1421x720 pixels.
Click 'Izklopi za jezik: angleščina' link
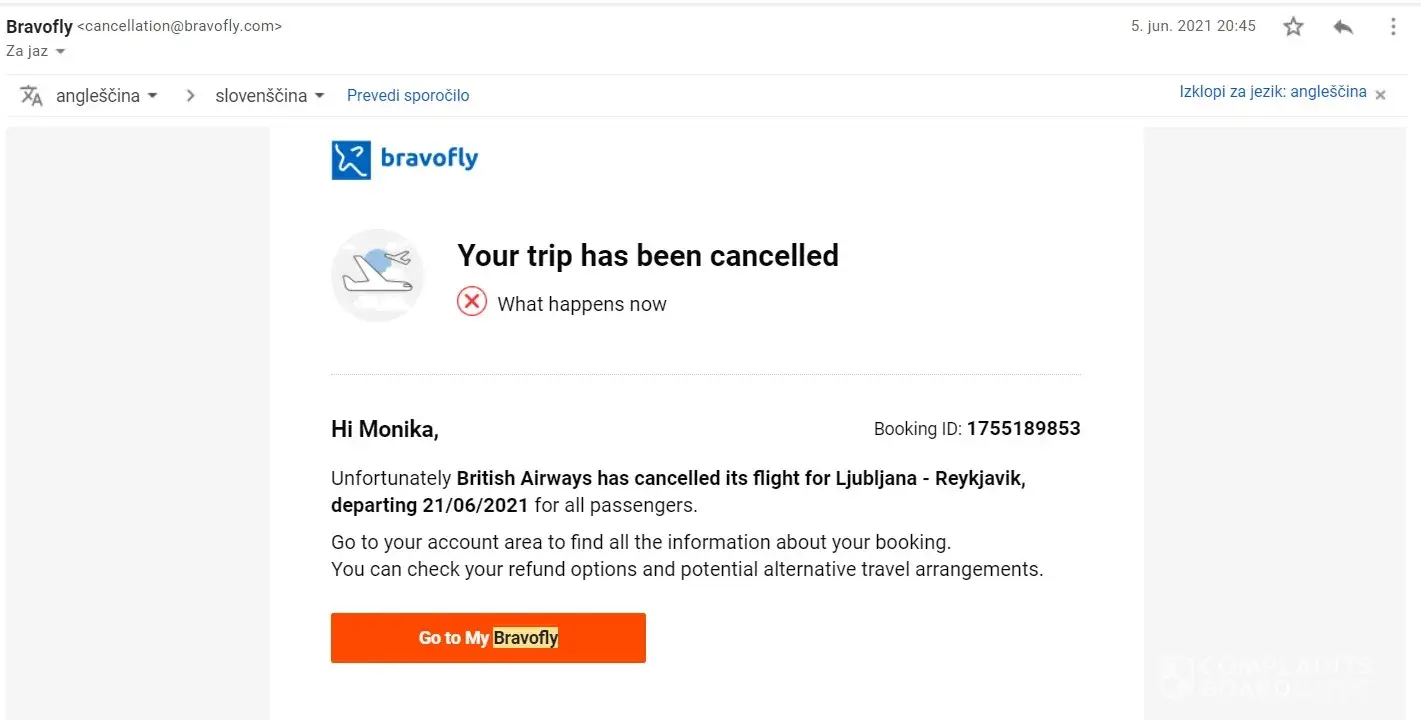pyautogui.click(x=1273, y=92)
